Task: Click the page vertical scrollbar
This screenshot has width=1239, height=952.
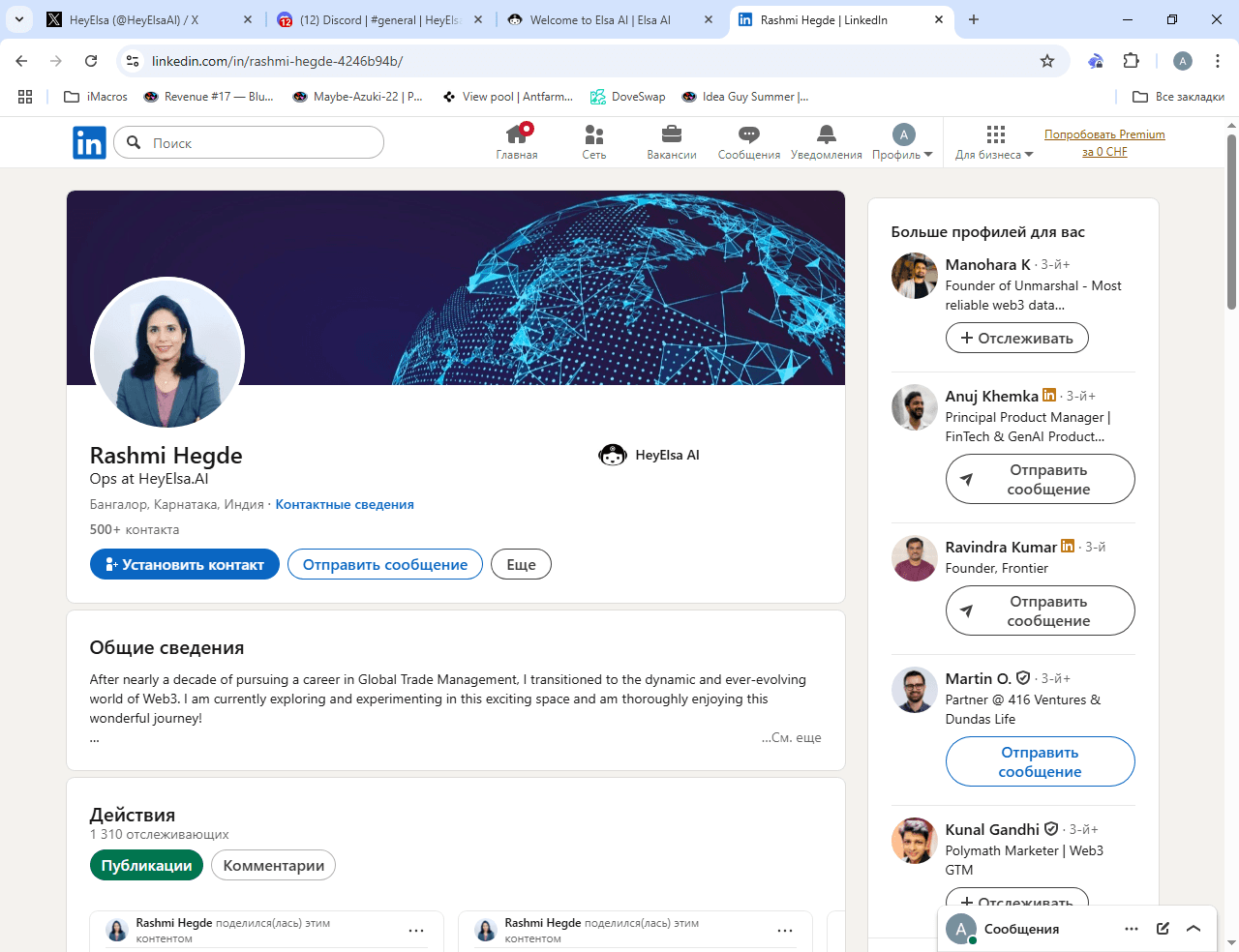Action: point(1231,223)
